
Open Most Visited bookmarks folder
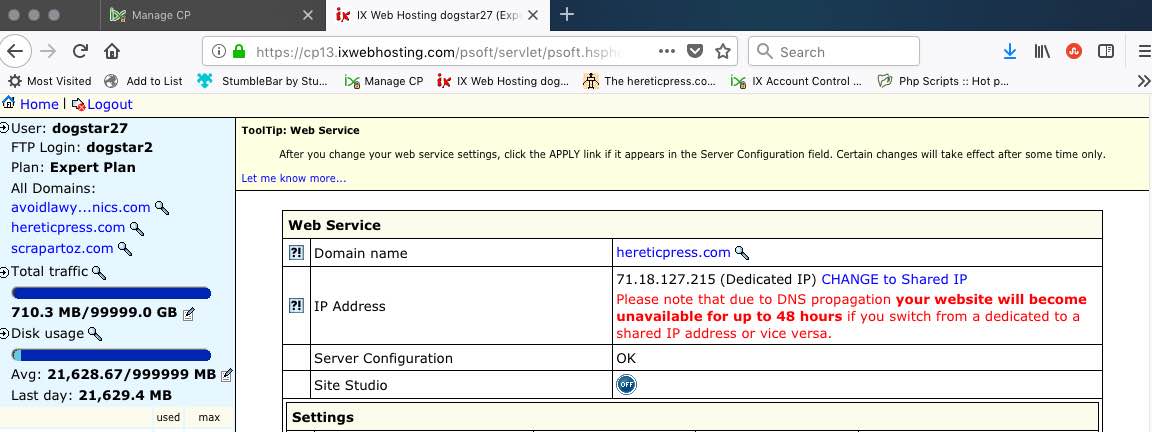tap(49, 81)
